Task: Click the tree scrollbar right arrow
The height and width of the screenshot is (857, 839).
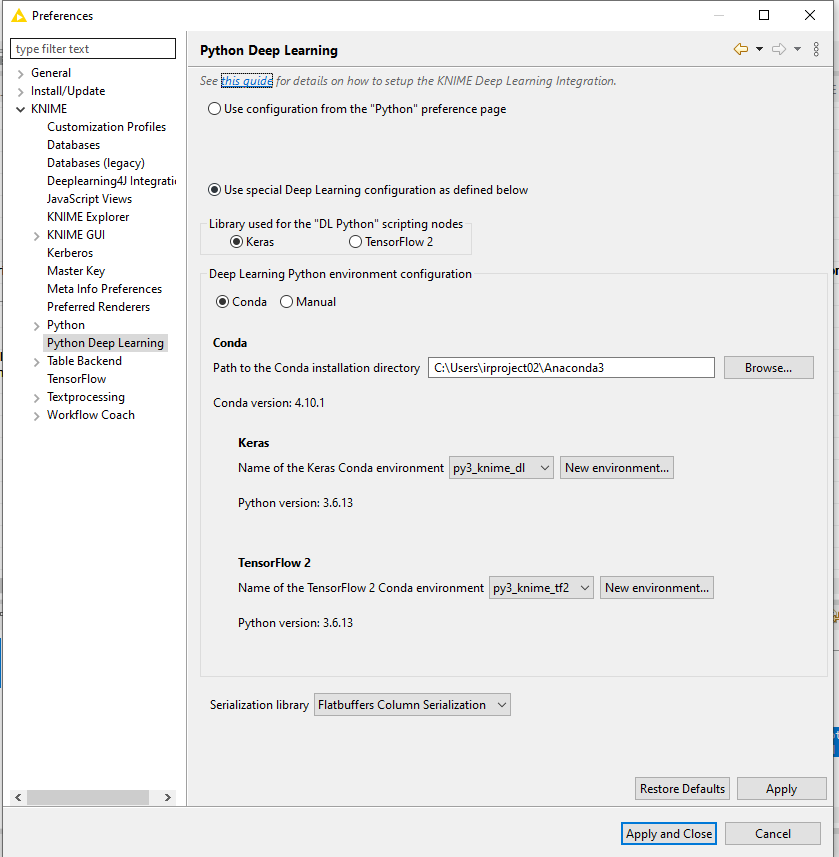Action: (168, 797)
